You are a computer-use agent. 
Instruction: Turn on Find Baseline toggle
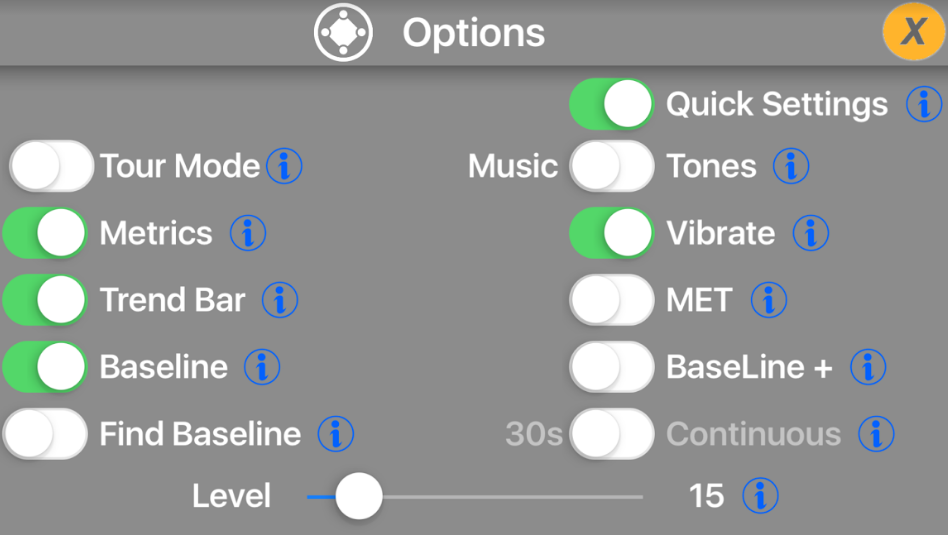[x=45, y=434]
